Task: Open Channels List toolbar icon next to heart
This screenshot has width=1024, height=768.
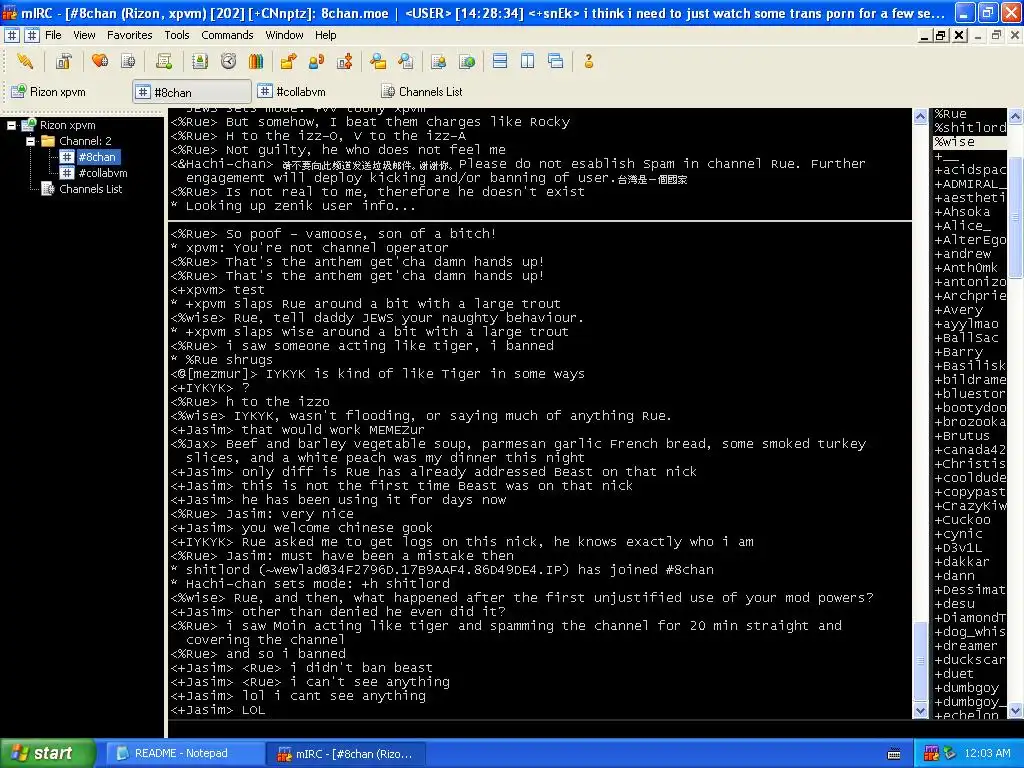Action: point(128,61)
